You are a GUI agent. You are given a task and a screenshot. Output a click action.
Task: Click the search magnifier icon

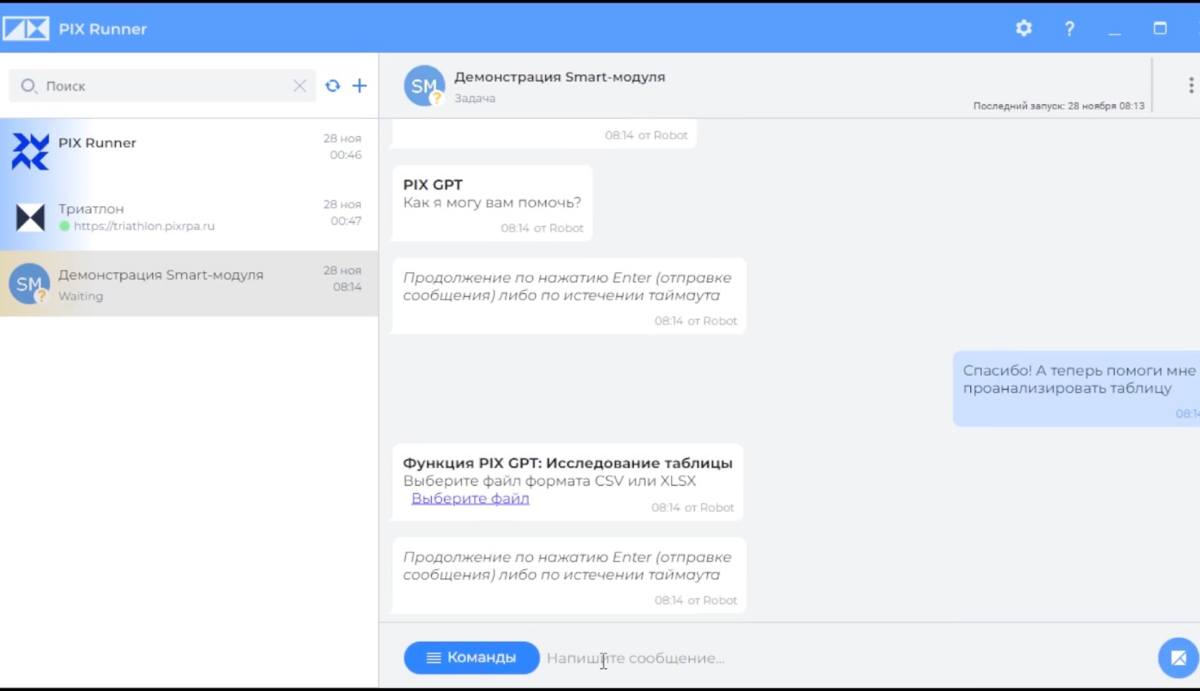(28, 86)
